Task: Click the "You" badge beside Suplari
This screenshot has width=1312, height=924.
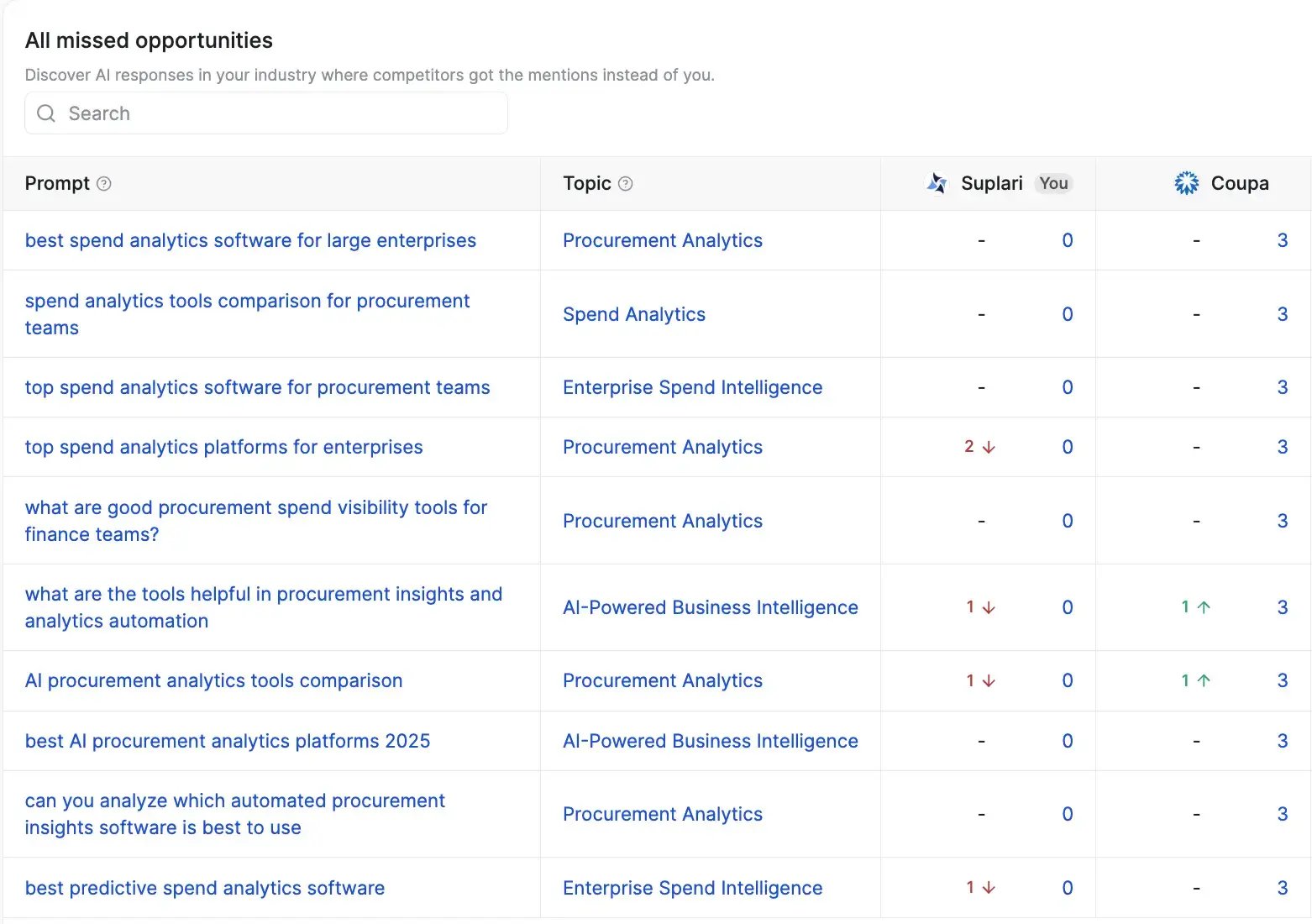Action: point(1053,183)
